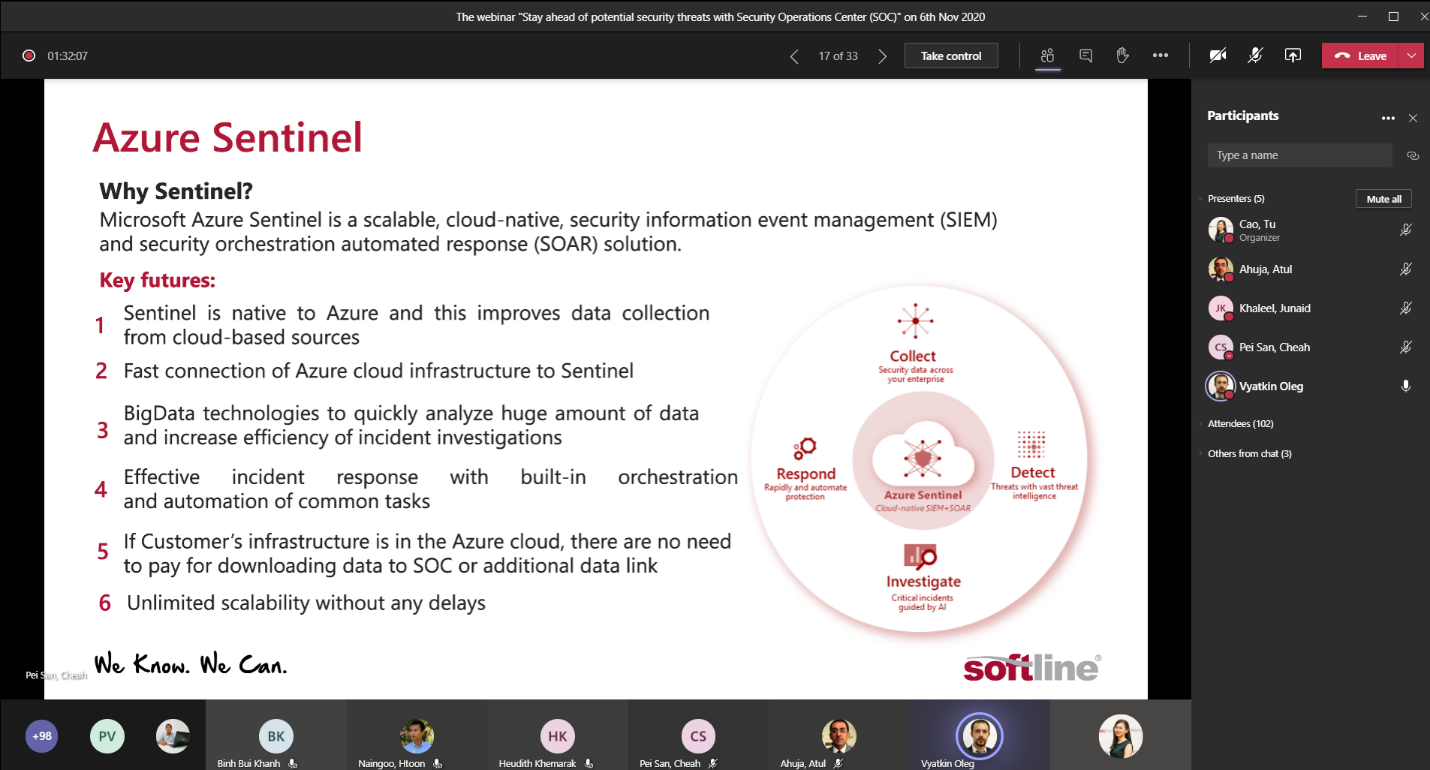Turn on your camera
This screenshot has height=770, width=1430.
point(1218,56)
